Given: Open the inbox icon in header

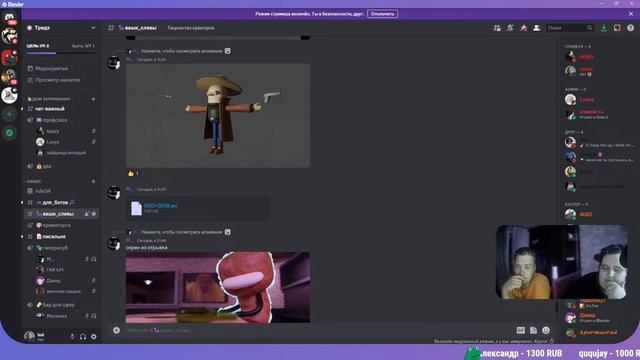Looking at the screenshot, I should [617, 28].
